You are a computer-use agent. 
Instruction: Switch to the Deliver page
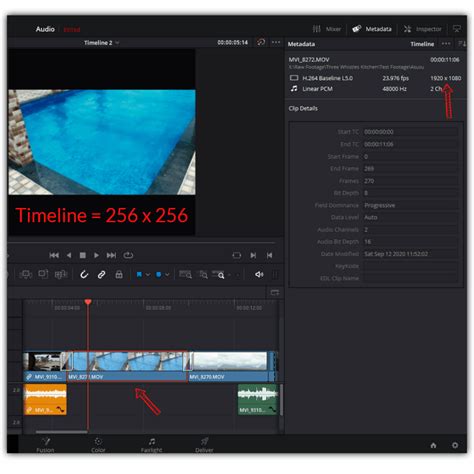pos(204,445)
